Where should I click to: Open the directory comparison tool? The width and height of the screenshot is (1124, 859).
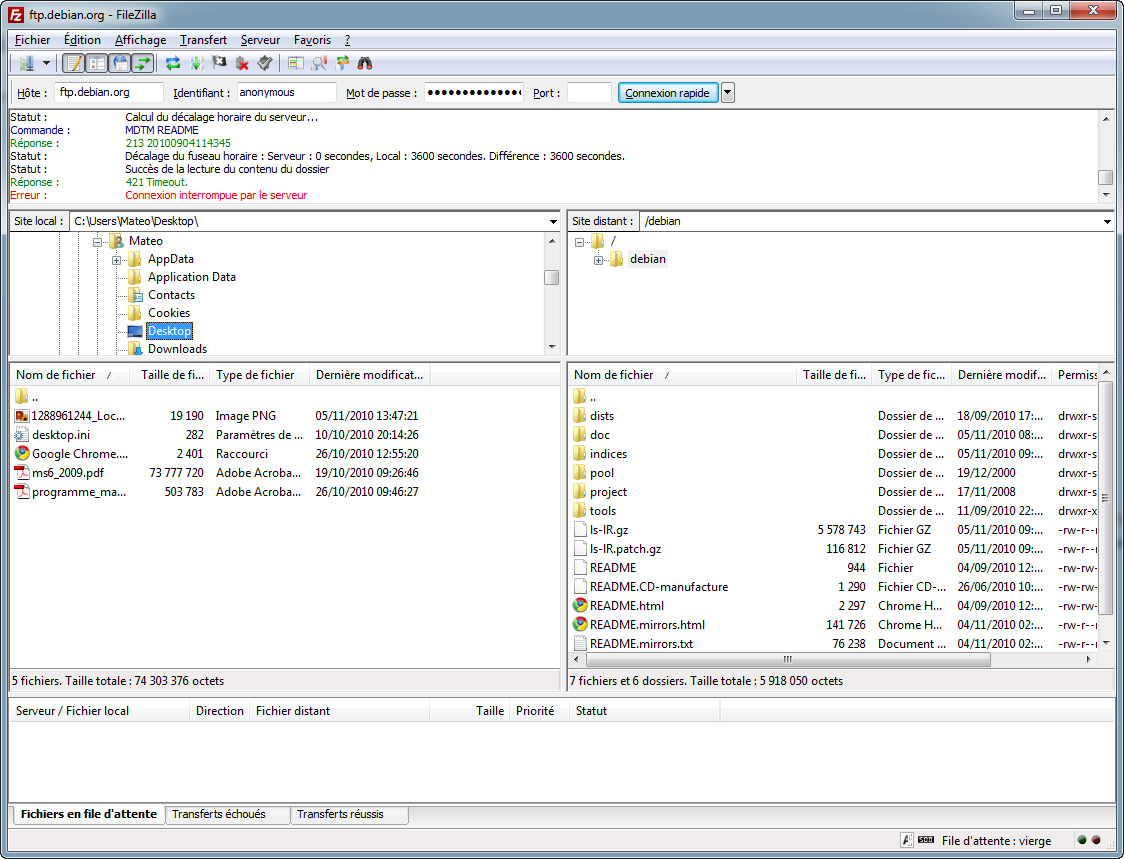294,61
